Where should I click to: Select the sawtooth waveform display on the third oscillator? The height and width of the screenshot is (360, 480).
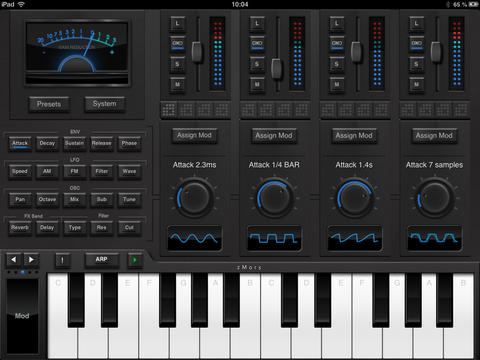pyautogui.click(x=355, y=238)
